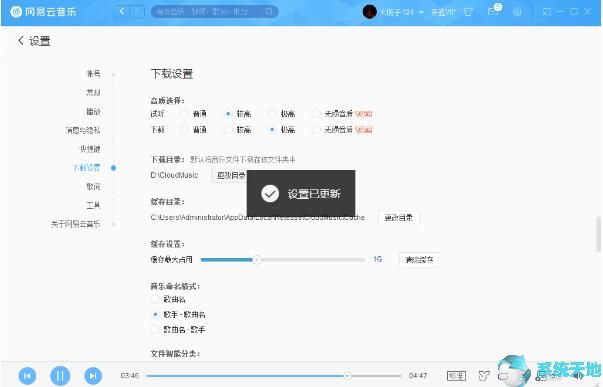603x387 pixels.
Task: Open the 标准 sound quality selector
Action: click(456, 375)
